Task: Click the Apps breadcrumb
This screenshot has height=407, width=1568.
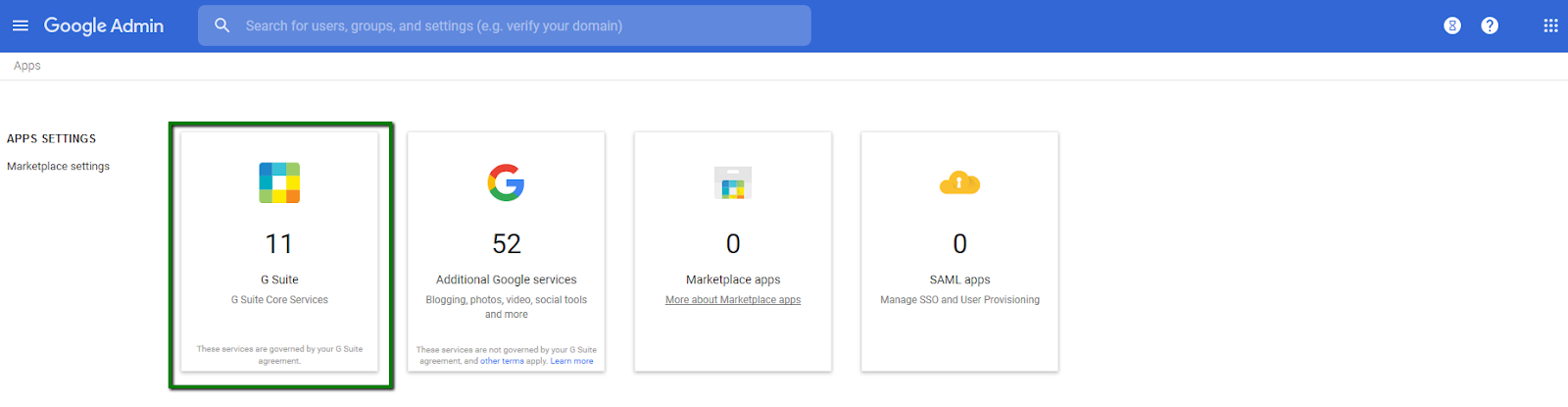Action: pyautogui.click(x=27, y=66)
